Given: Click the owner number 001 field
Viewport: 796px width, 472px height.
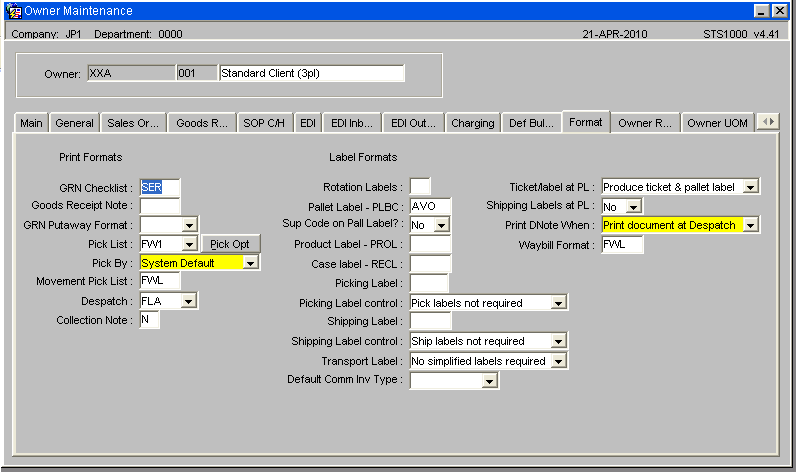Looking at the screenshot, I should (x=197, y=73).
